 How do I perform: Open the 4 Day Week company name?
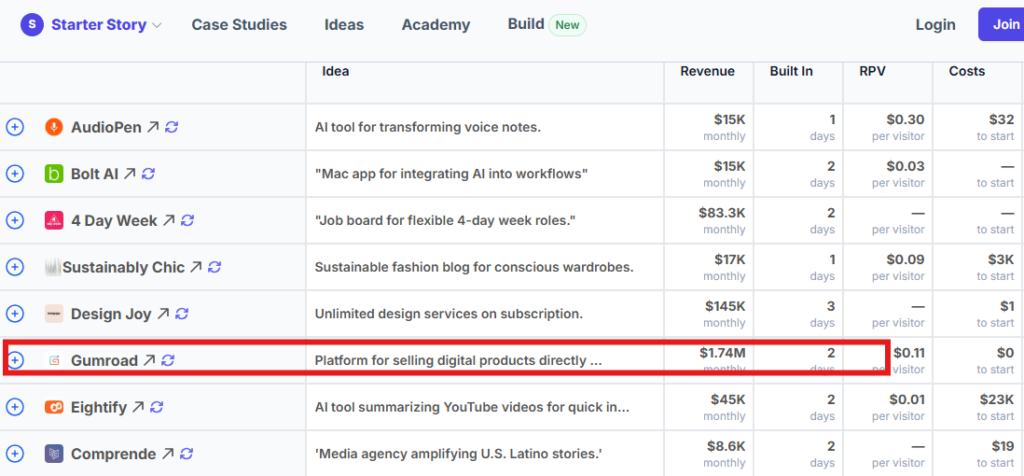114,221
